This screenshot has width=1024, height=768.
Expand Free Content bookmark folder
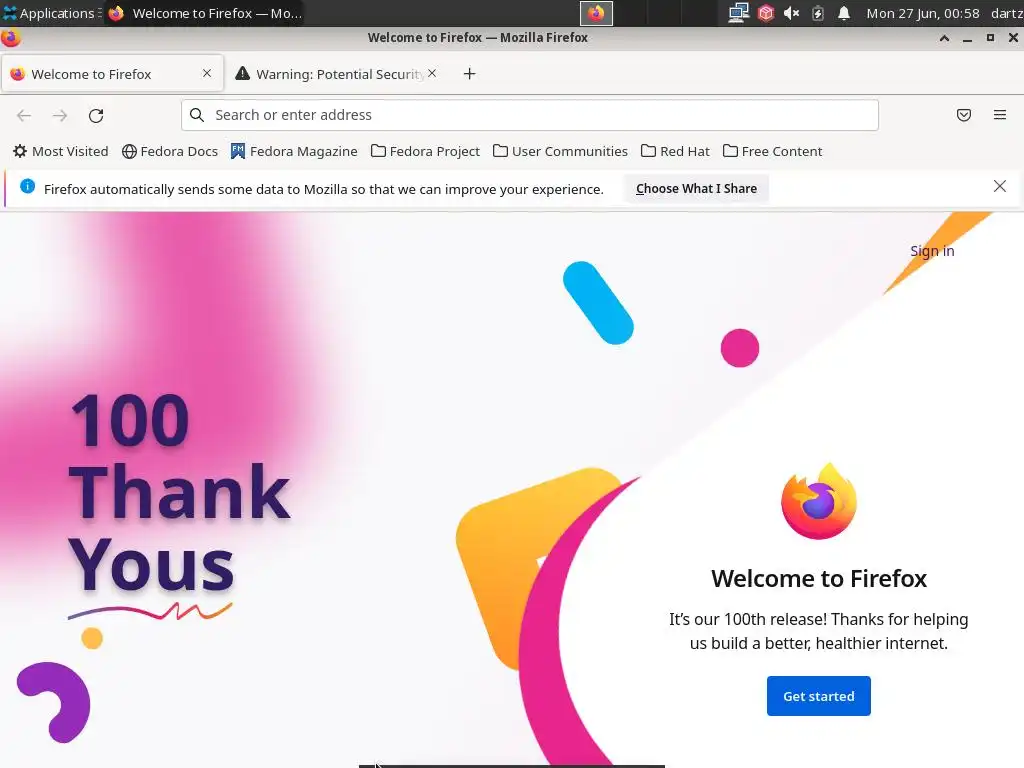point(773,152)
